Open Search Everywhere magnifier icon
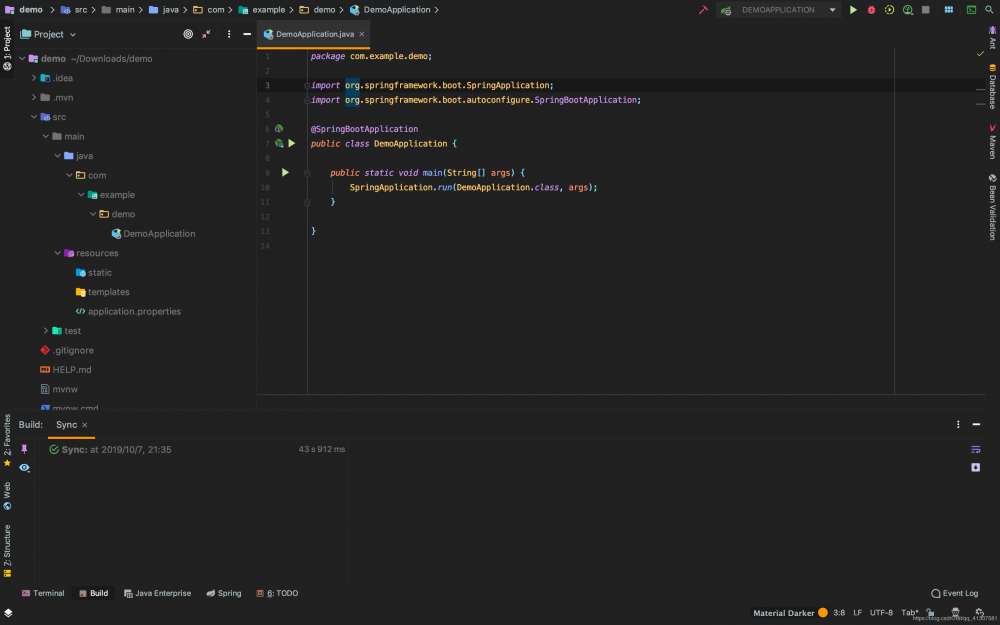Screen dimensions: 1000x625 pyautogui.click(x=990, y=10)
